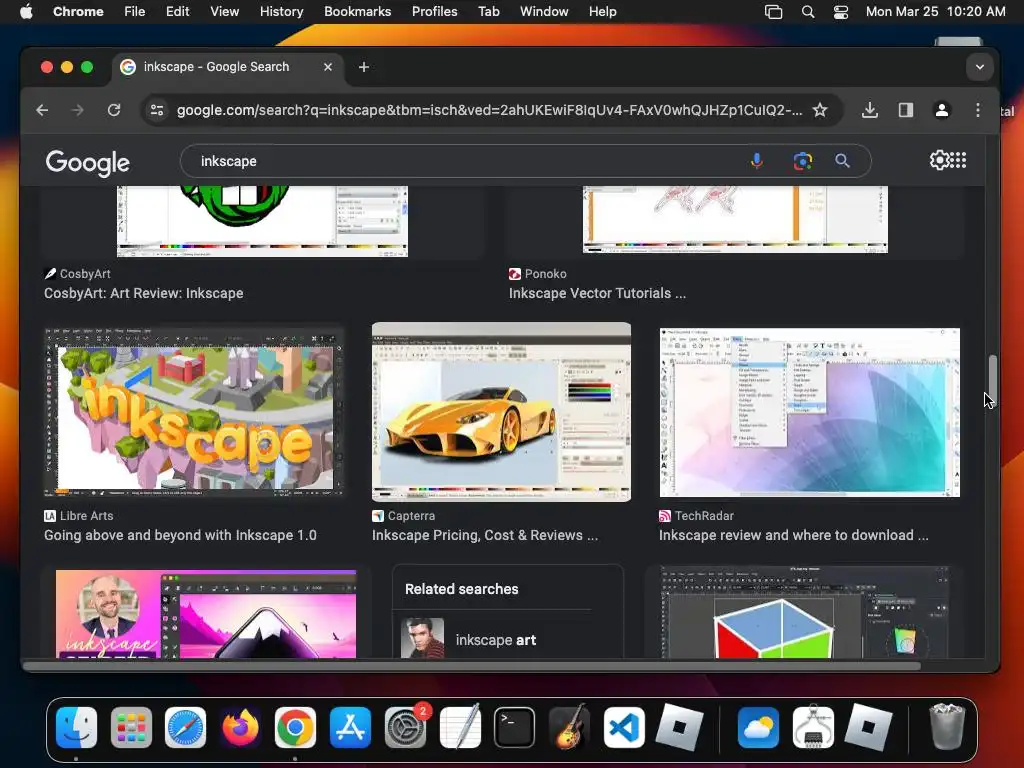Open the green character CosbyArt thumbnail
The height and width of the screenshot is (768, 1024).
point(262,221)
